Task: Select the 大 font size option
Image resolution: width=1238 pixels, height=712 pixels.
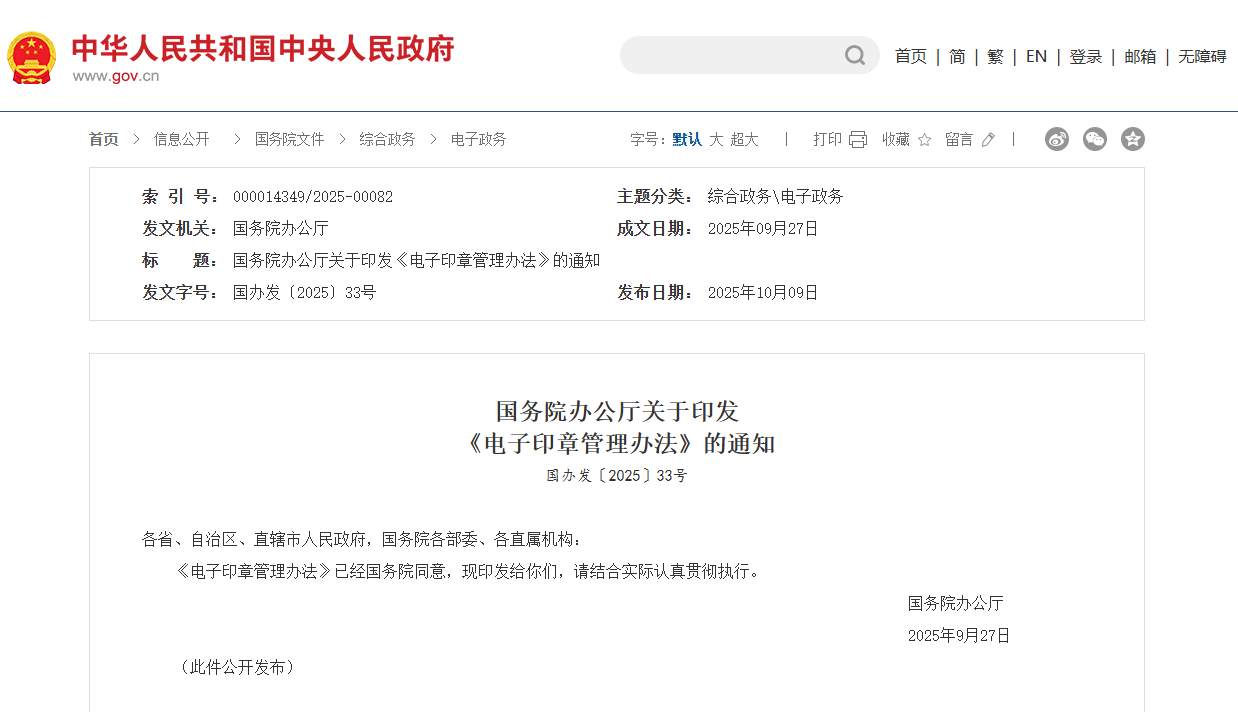Action: [x=716, y=139]
